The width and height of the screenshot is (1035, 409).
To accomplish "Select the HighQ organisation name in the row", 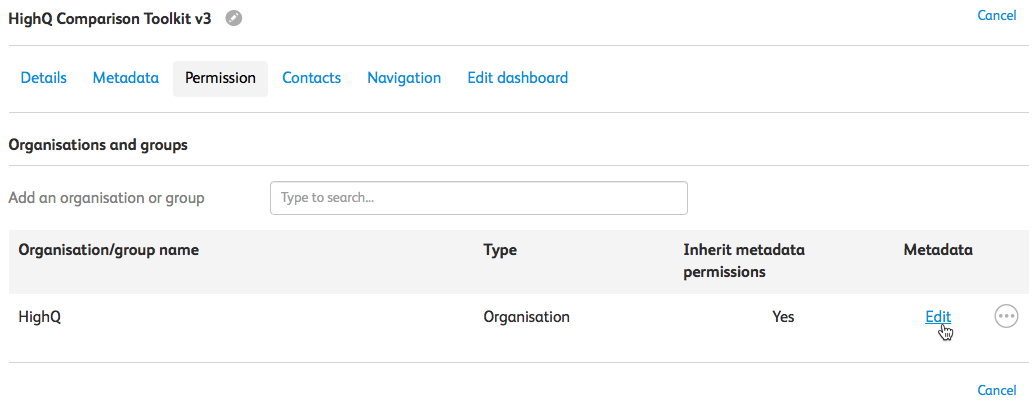I will (40, 317).
